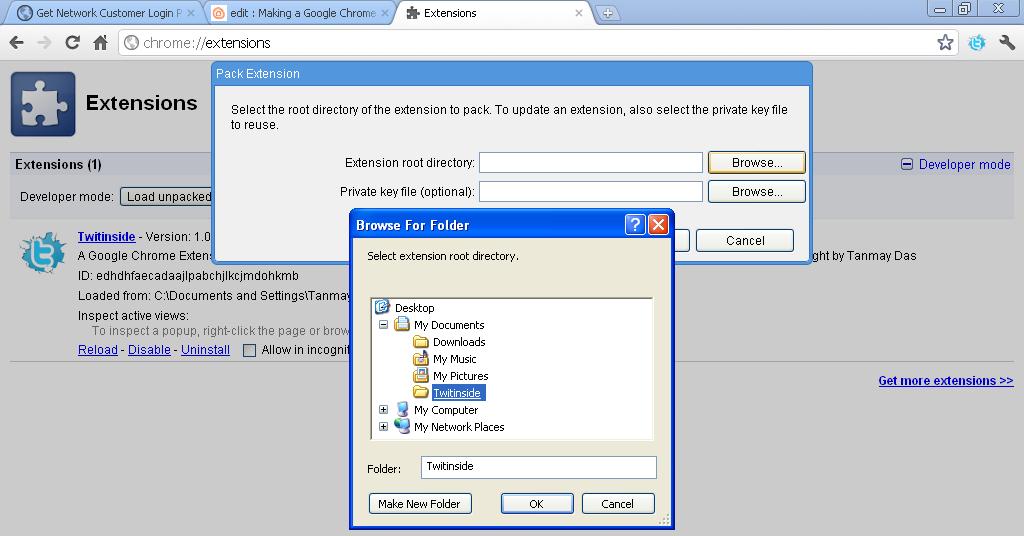Click the Extension root directory text field
This screenshot has height=536, width=1024.
click(x=591, y=163)
